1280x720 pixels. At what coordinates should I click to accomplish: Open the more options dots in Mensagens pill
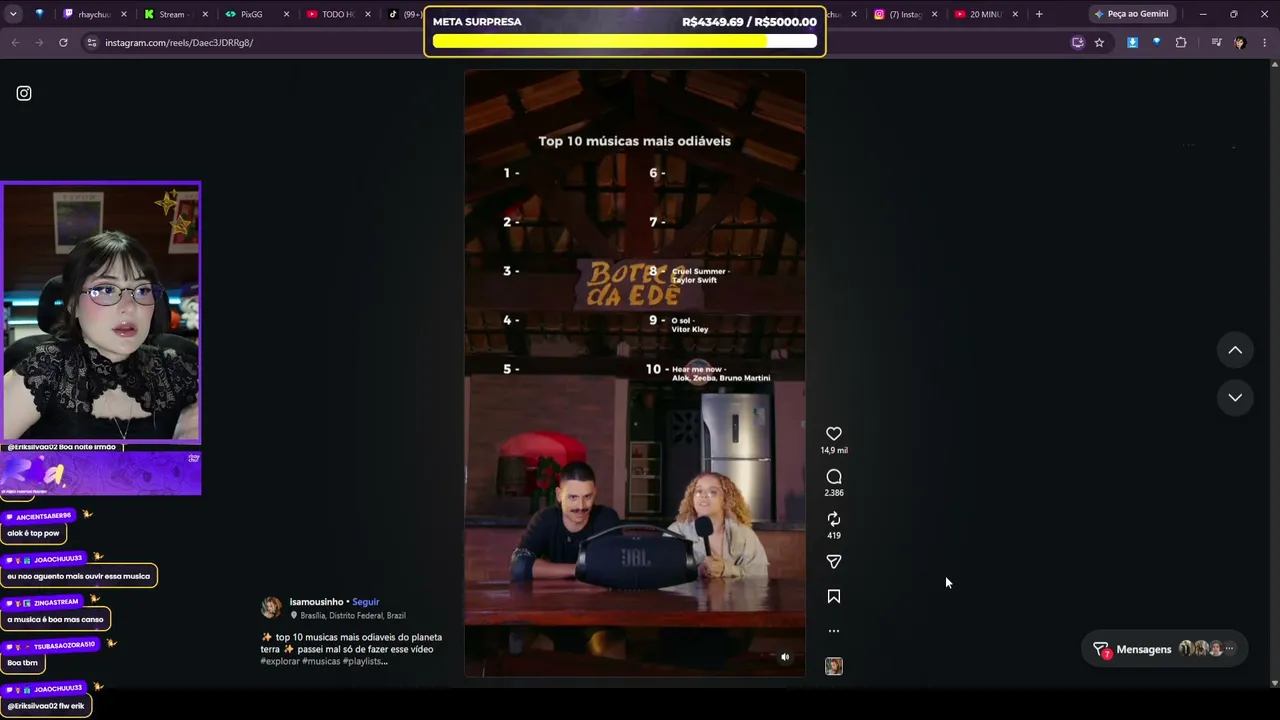click(1230, 649)
